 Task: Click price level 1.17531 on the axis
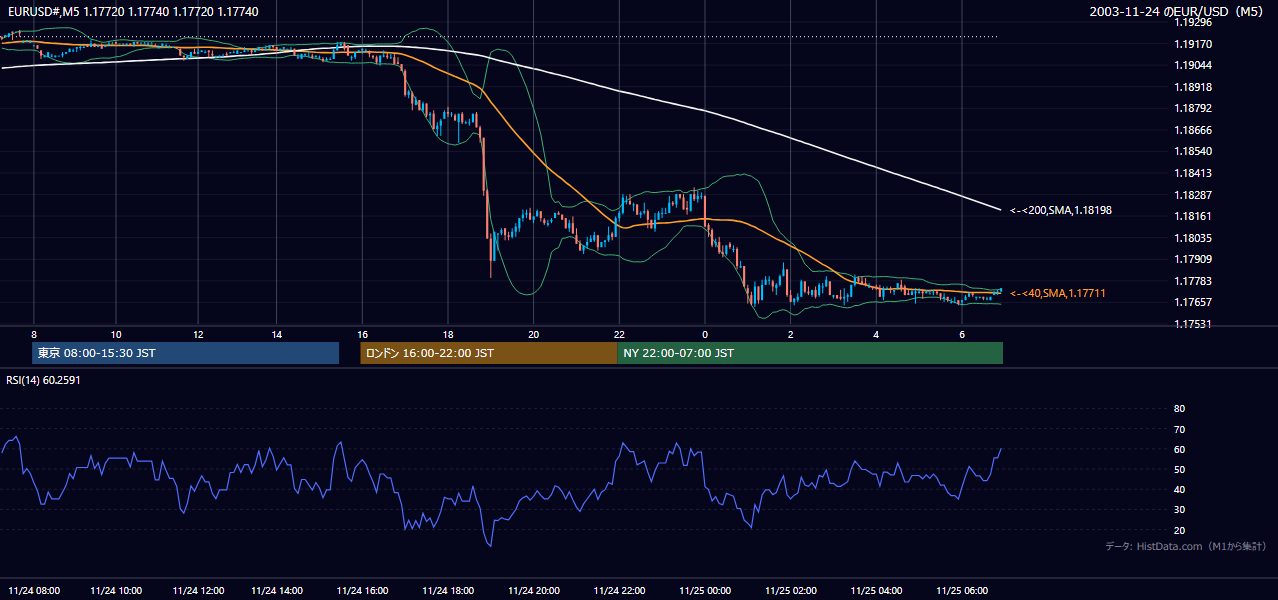pos(1192,324)
